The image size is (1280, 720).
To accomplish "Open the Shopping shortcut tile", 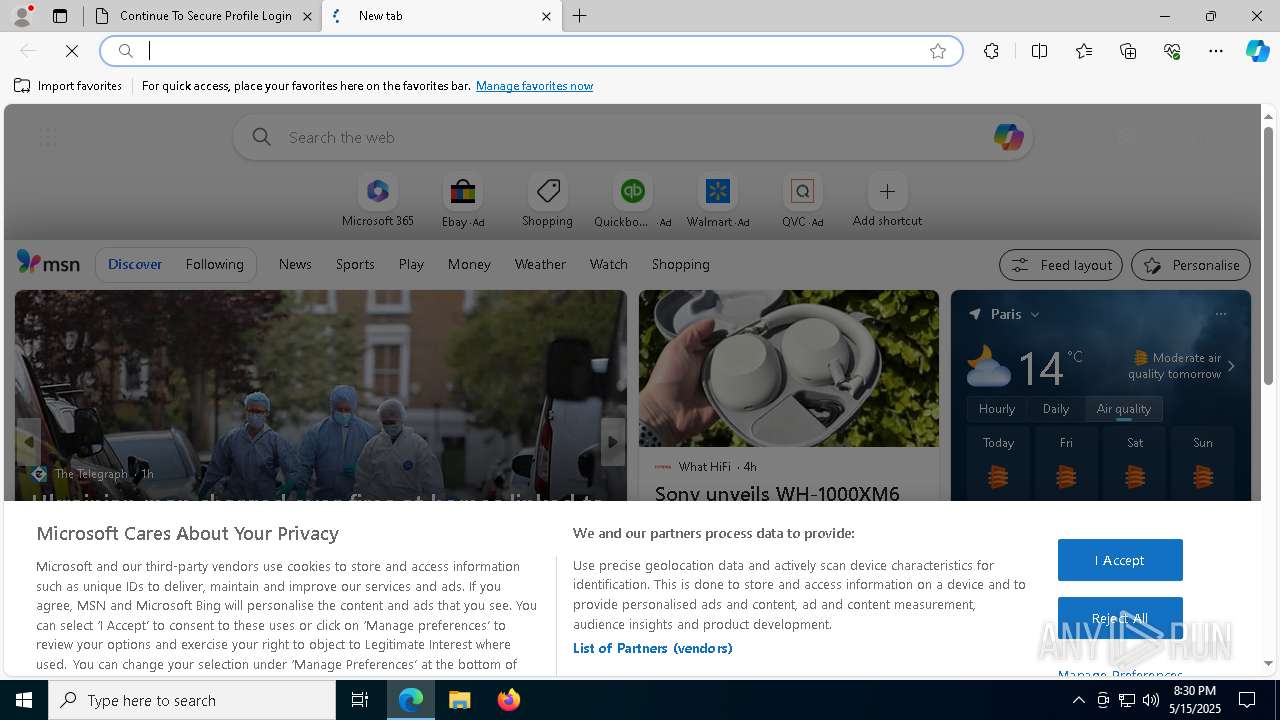I will [x=547, y=201].
